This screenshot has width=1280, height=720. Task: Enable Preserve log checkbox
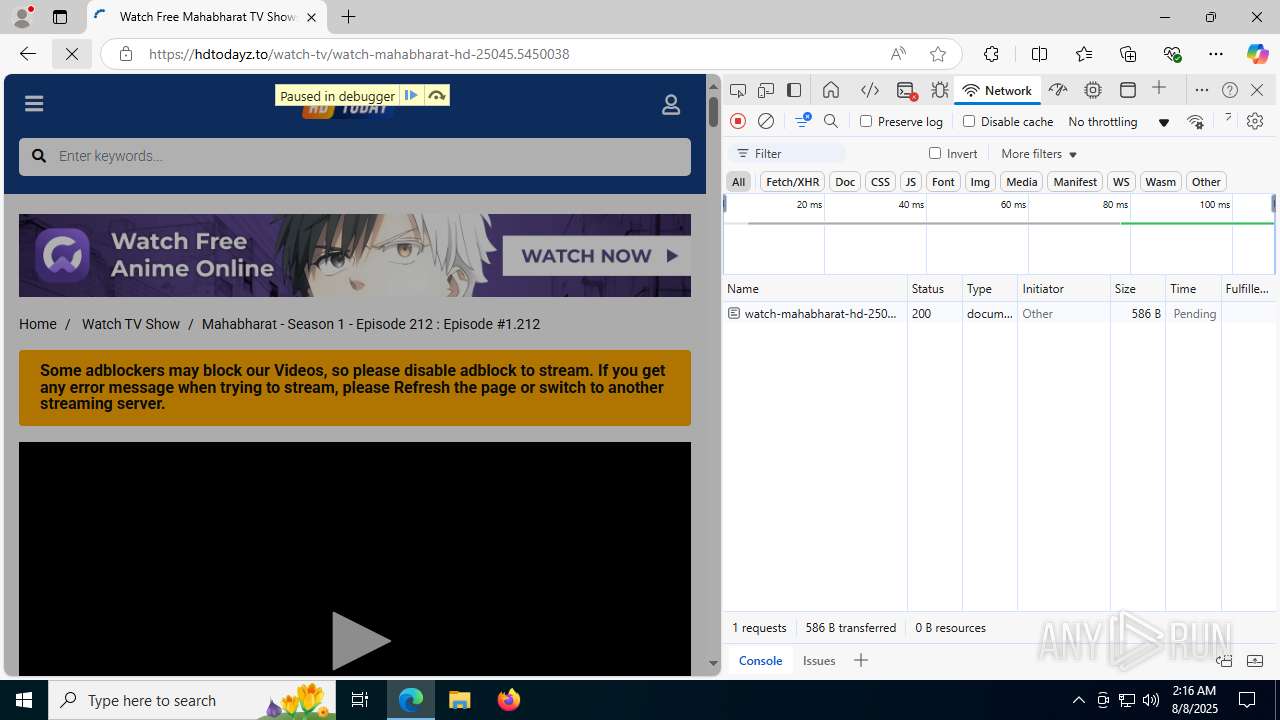[866, 121]
